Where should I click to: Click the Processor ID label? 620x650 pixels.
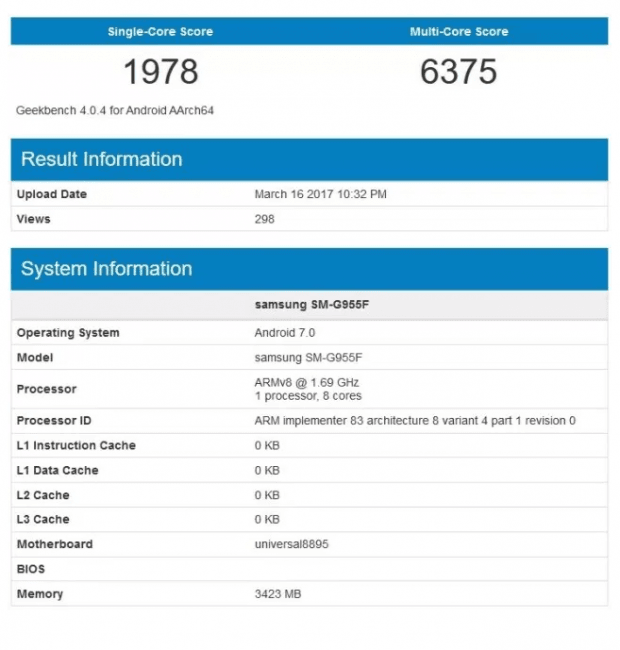point(54,420)
